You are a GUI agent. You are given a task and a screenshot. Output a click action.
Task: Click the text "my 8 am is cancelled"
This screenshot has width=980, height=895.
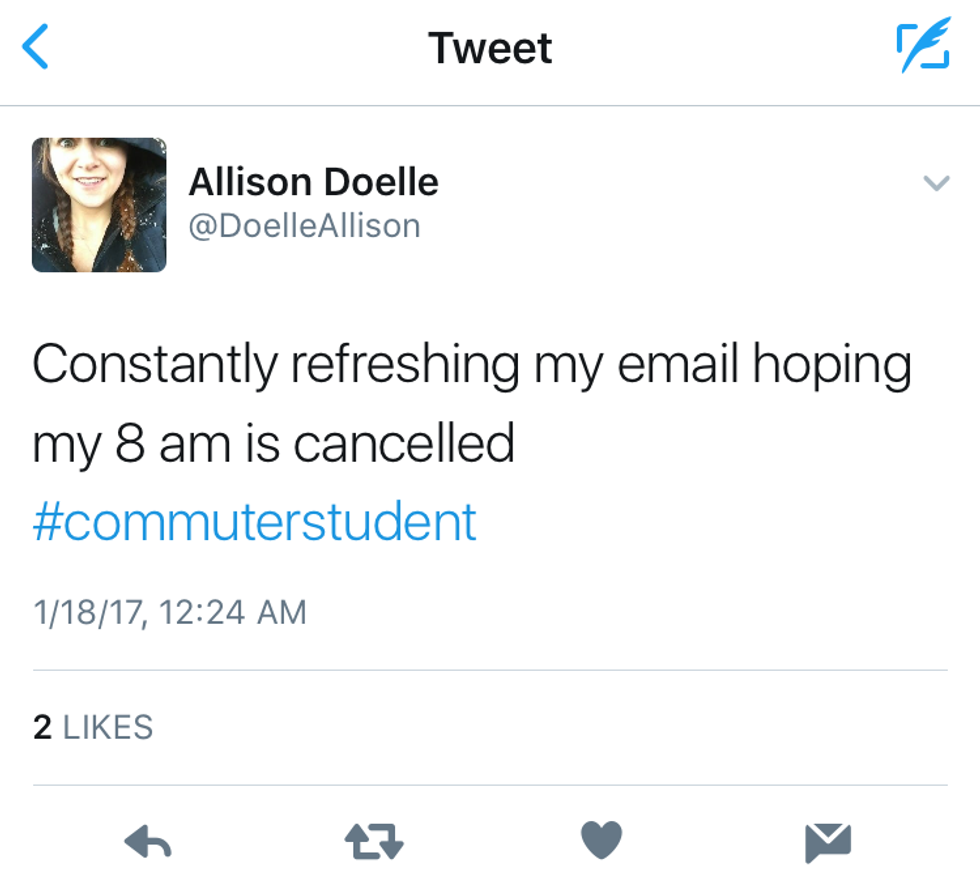[273, 444]
